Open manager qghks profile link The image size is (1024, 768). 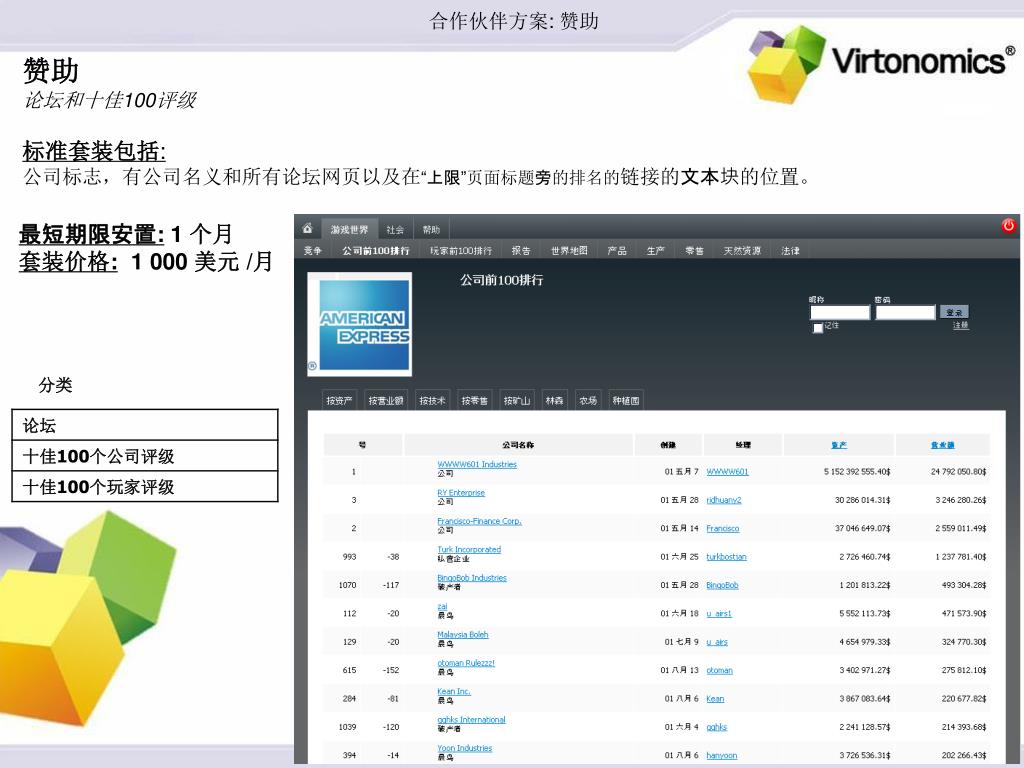[716, 728]
